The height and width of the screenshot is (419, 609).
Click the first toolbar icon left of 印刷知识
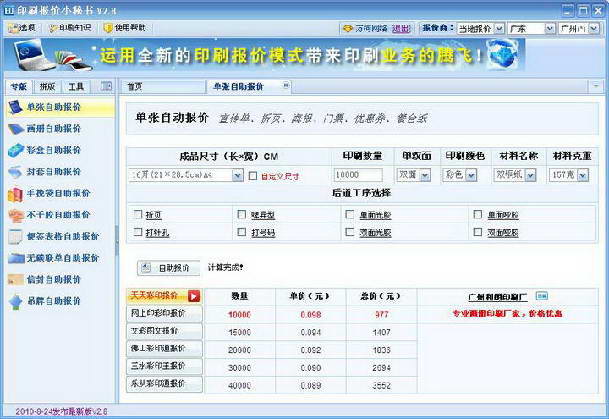coord(13,28)
